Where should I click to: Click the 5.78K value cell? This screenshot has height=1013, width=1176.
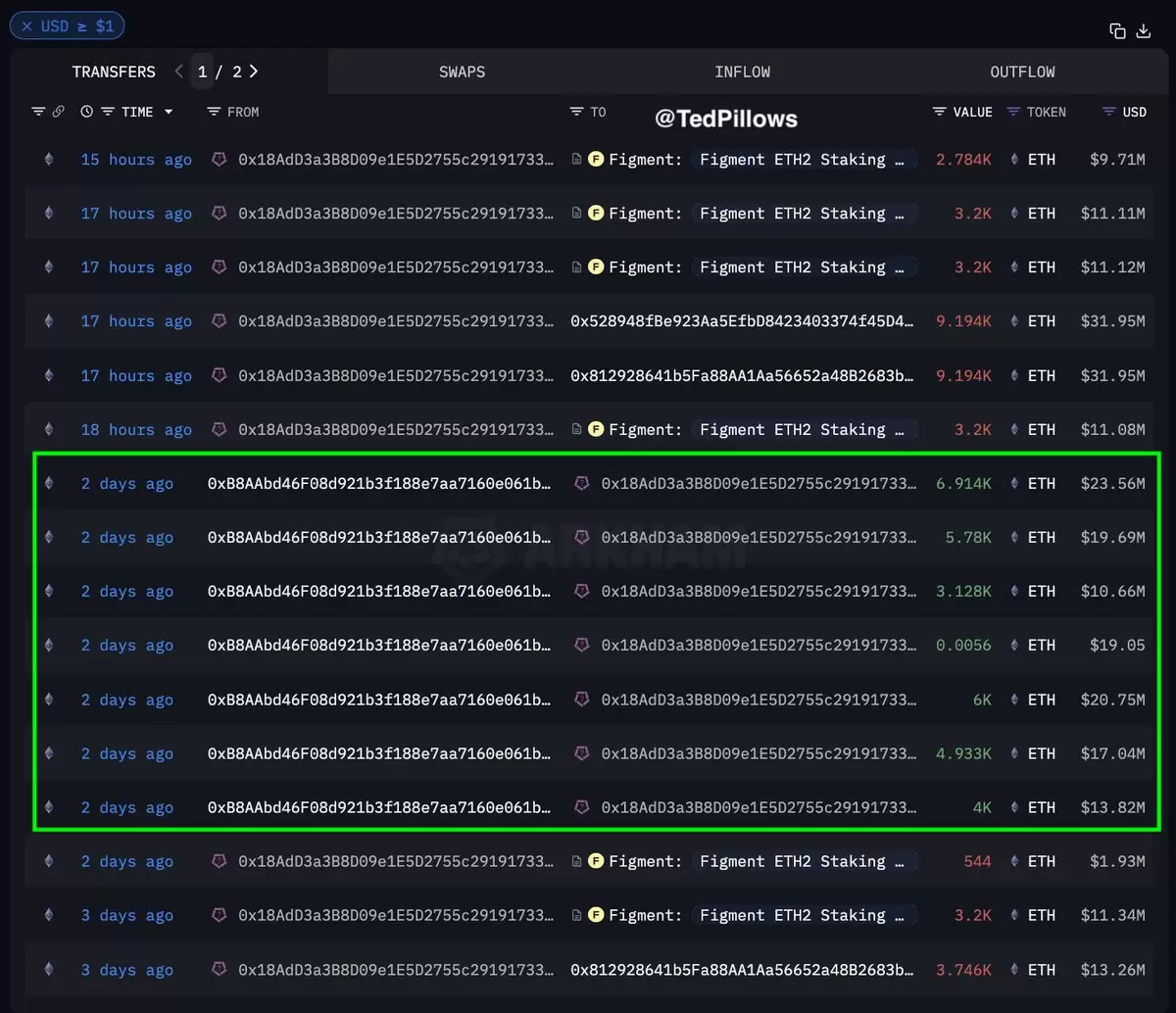pos(968,538)
